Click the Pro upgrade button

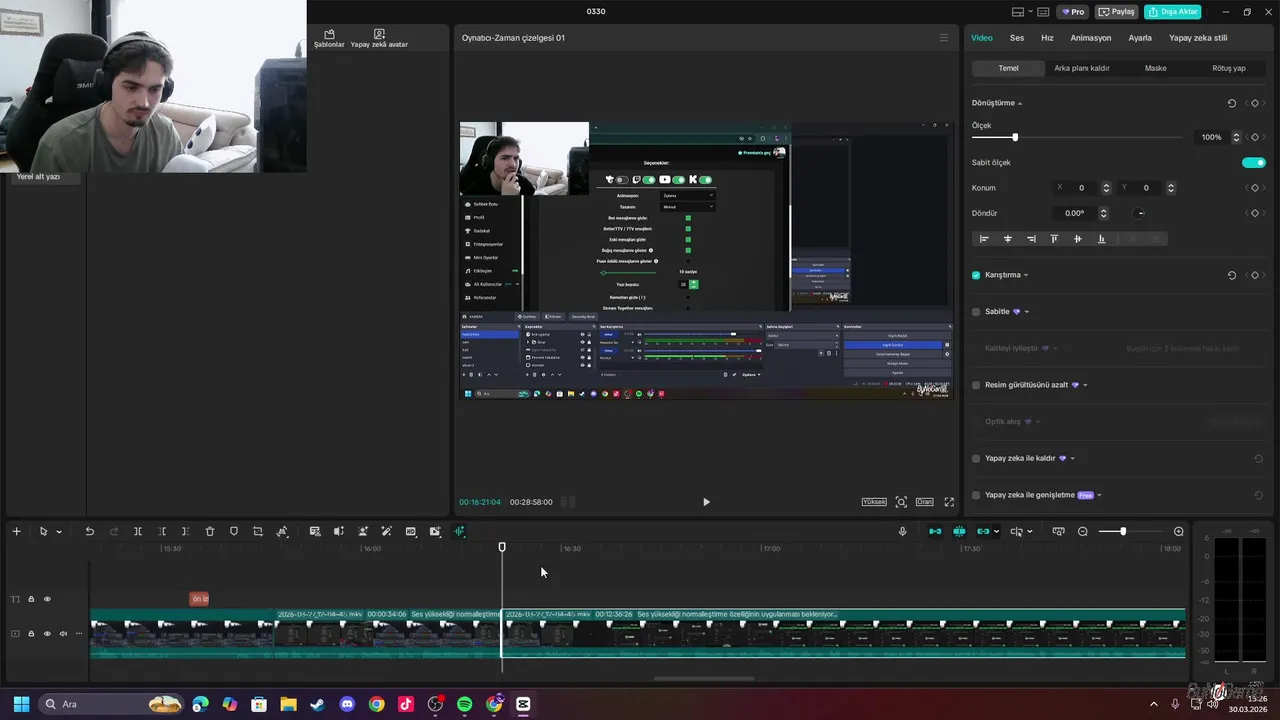point(1073,12)
